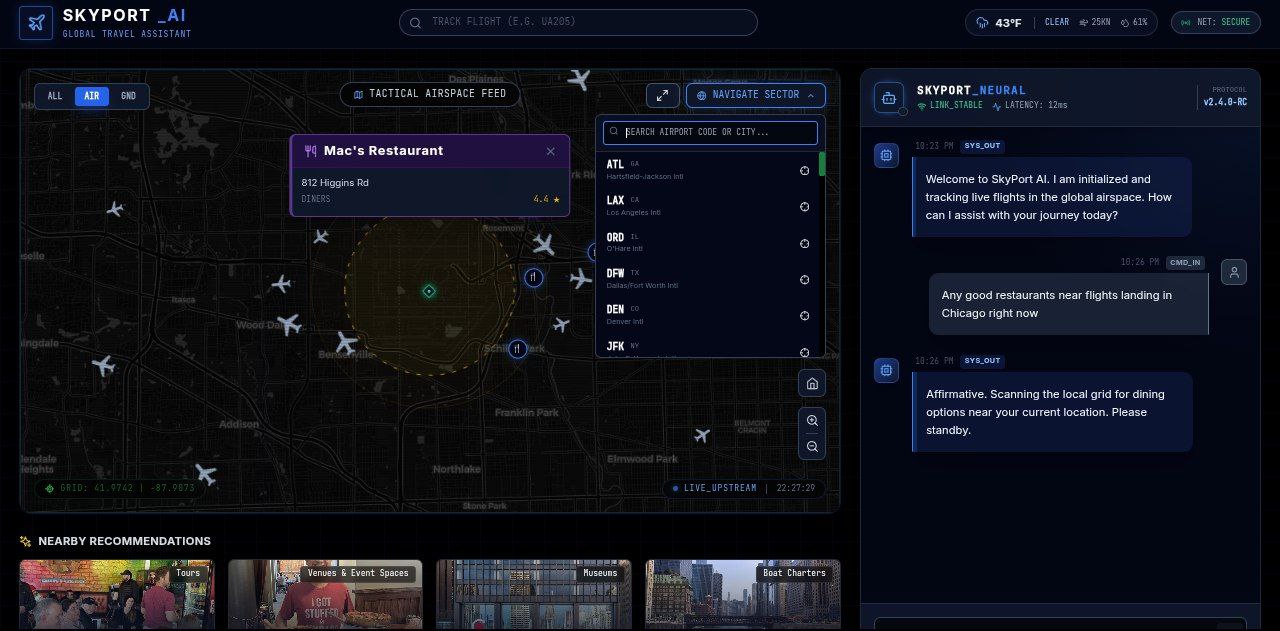Click the 43°F weather cloud icon
Screen dimensions: 1280x631
pyautogui.click(x=982, y=22)
